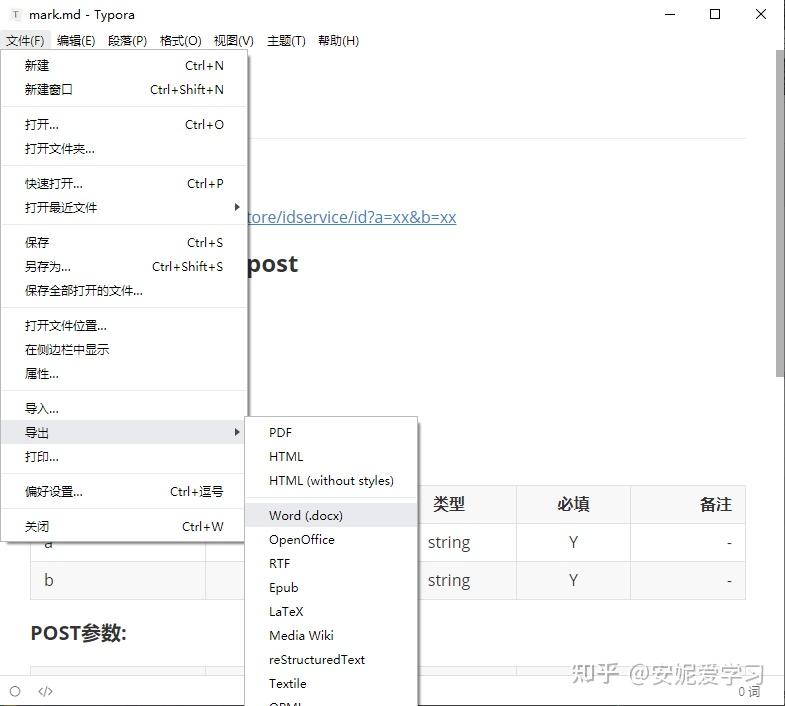Click the idservice URL link in document

(x=352, y=217)
